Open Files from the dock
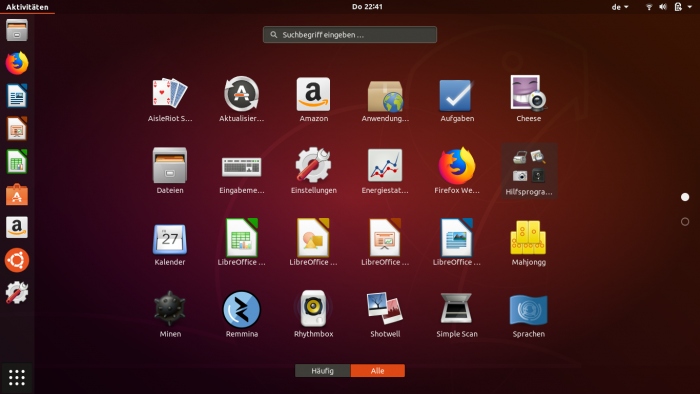 pyautogui.click(x=17, y=30)
